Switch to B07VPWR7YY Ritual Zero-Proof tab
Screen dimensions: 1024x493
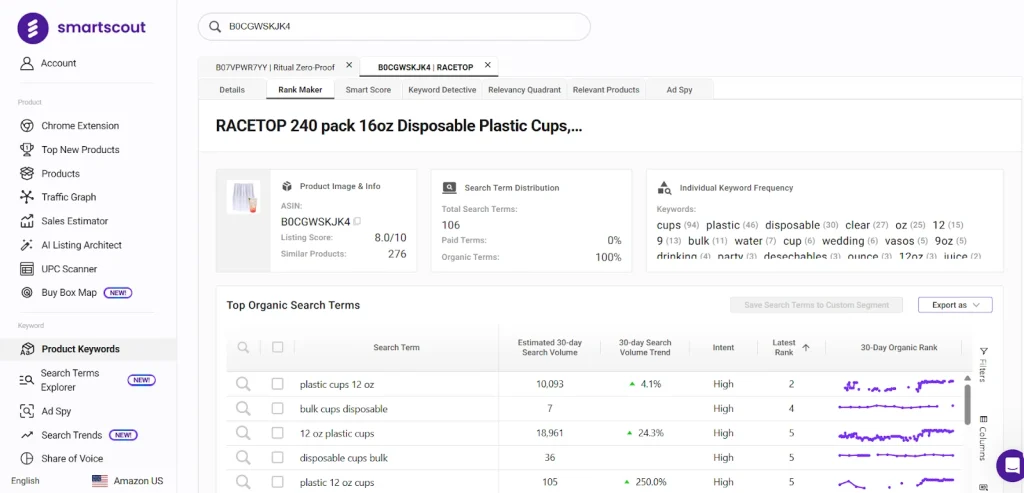pos(275,67)
